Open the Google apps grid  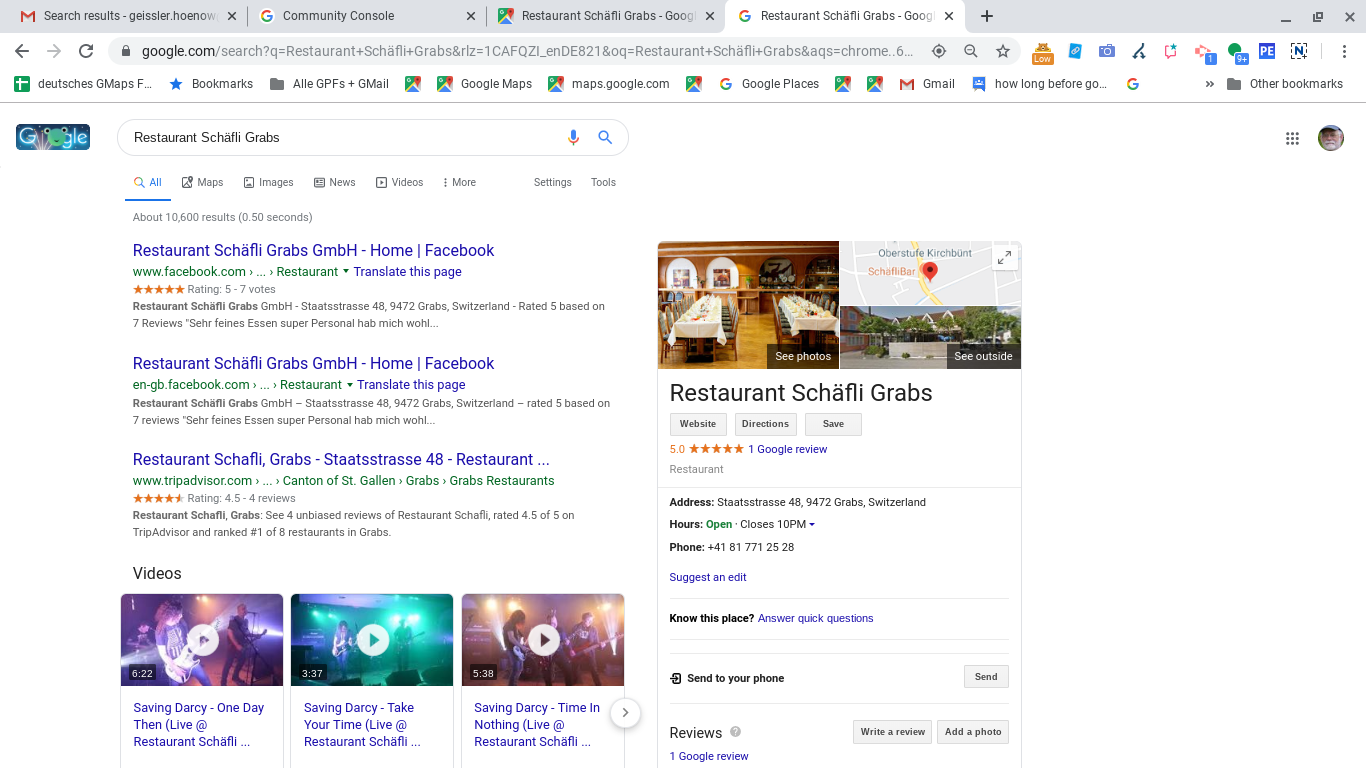[x=1292, y=139]
